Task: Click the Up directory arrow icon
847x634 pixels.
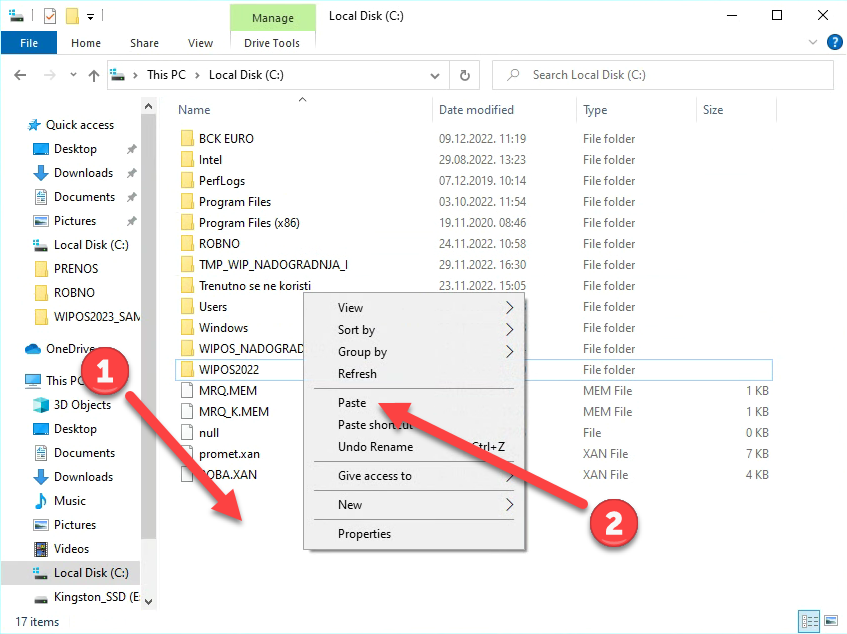Action: point(94,75)
